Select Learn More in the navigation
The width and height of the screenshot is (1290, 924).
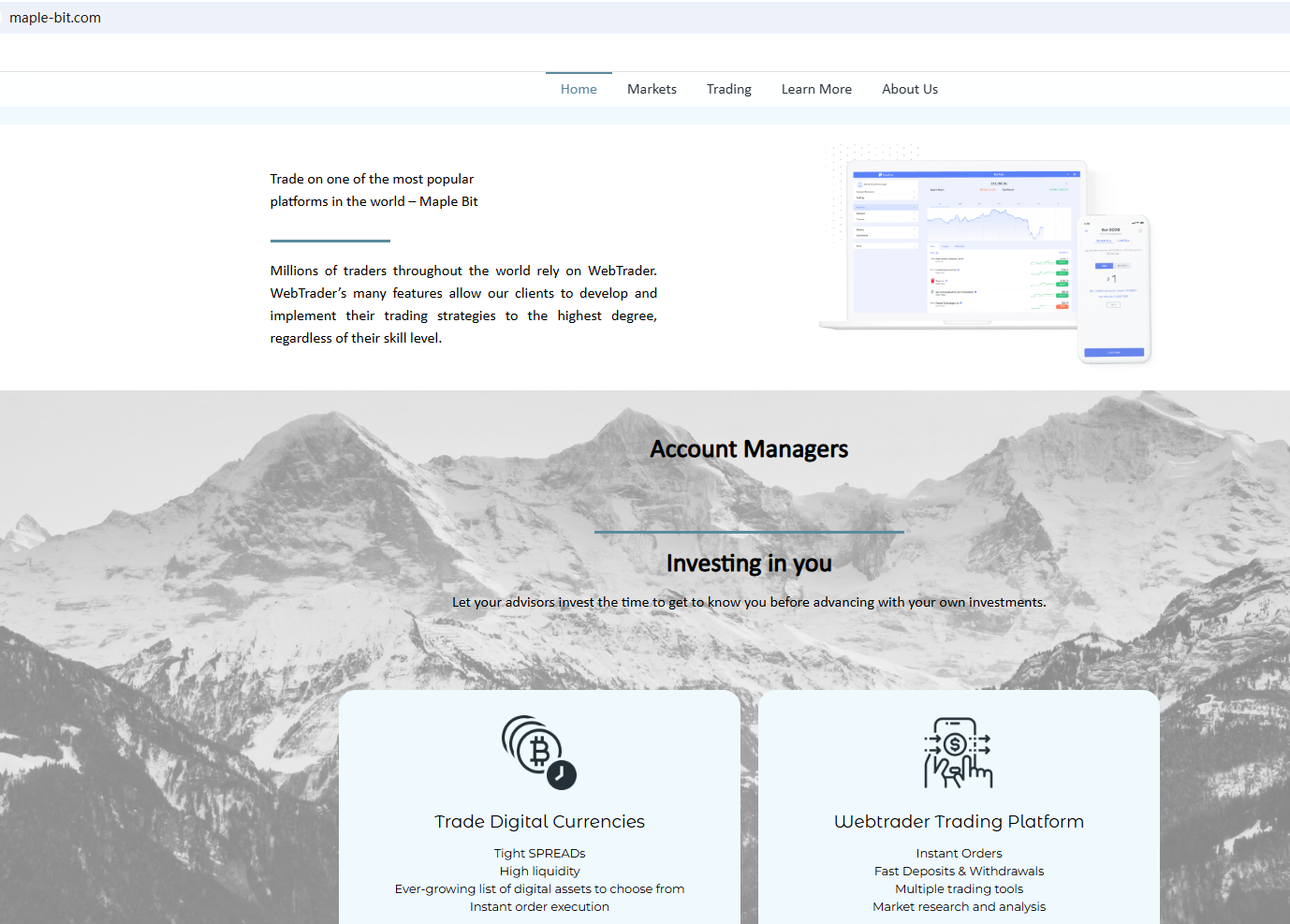[816, 89]
